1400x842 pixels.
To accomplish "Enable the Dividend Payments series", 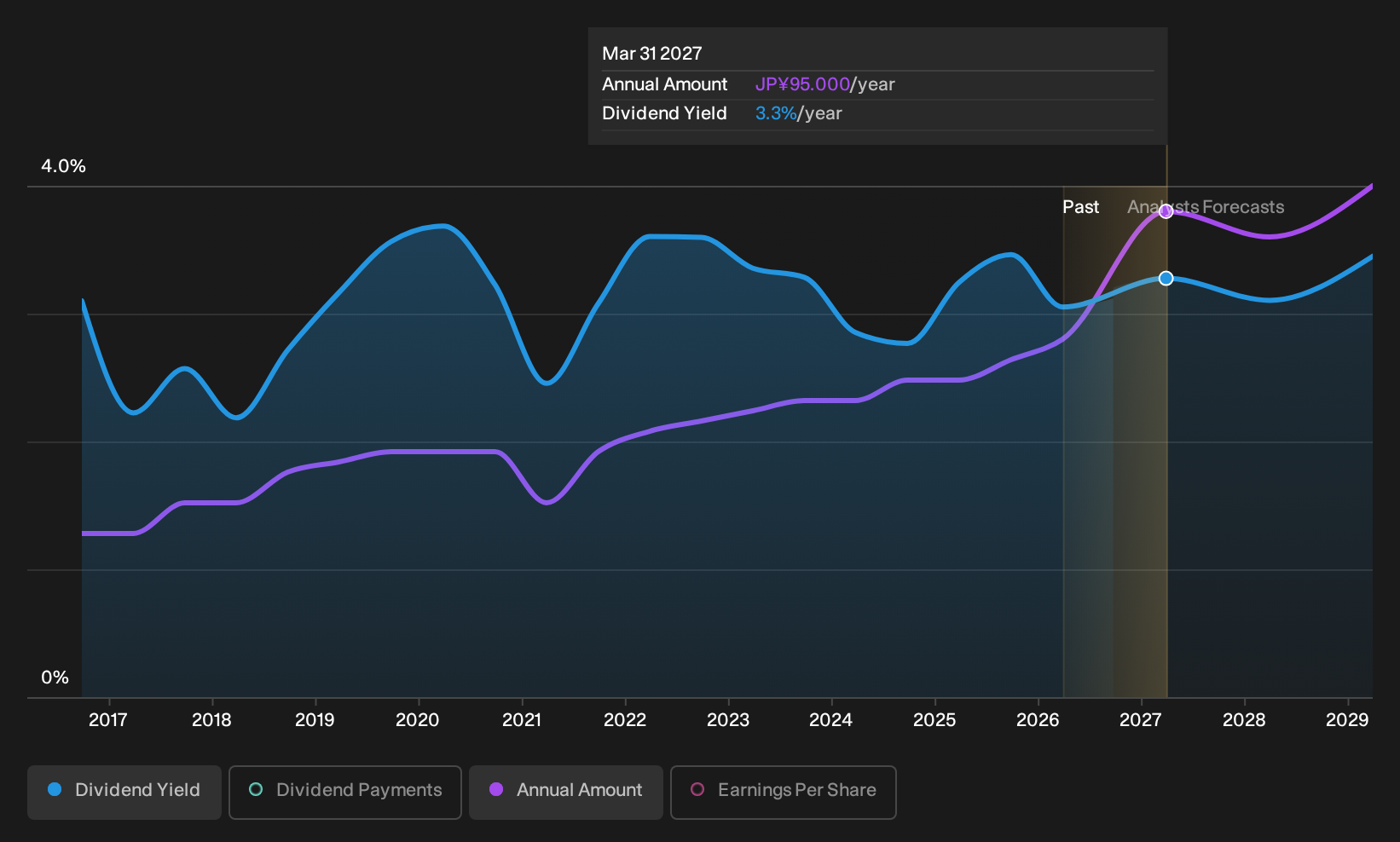I will click(x=345, y=793).
